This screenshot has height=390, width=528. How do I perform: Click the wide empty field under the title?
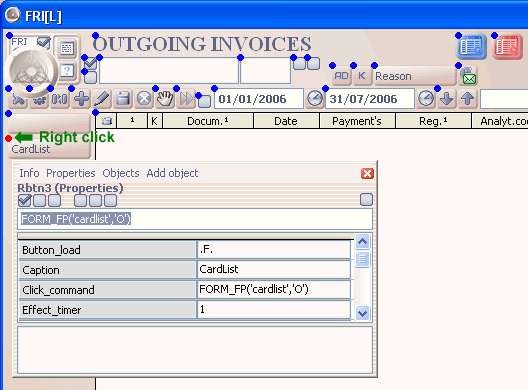tap(169, 71)
